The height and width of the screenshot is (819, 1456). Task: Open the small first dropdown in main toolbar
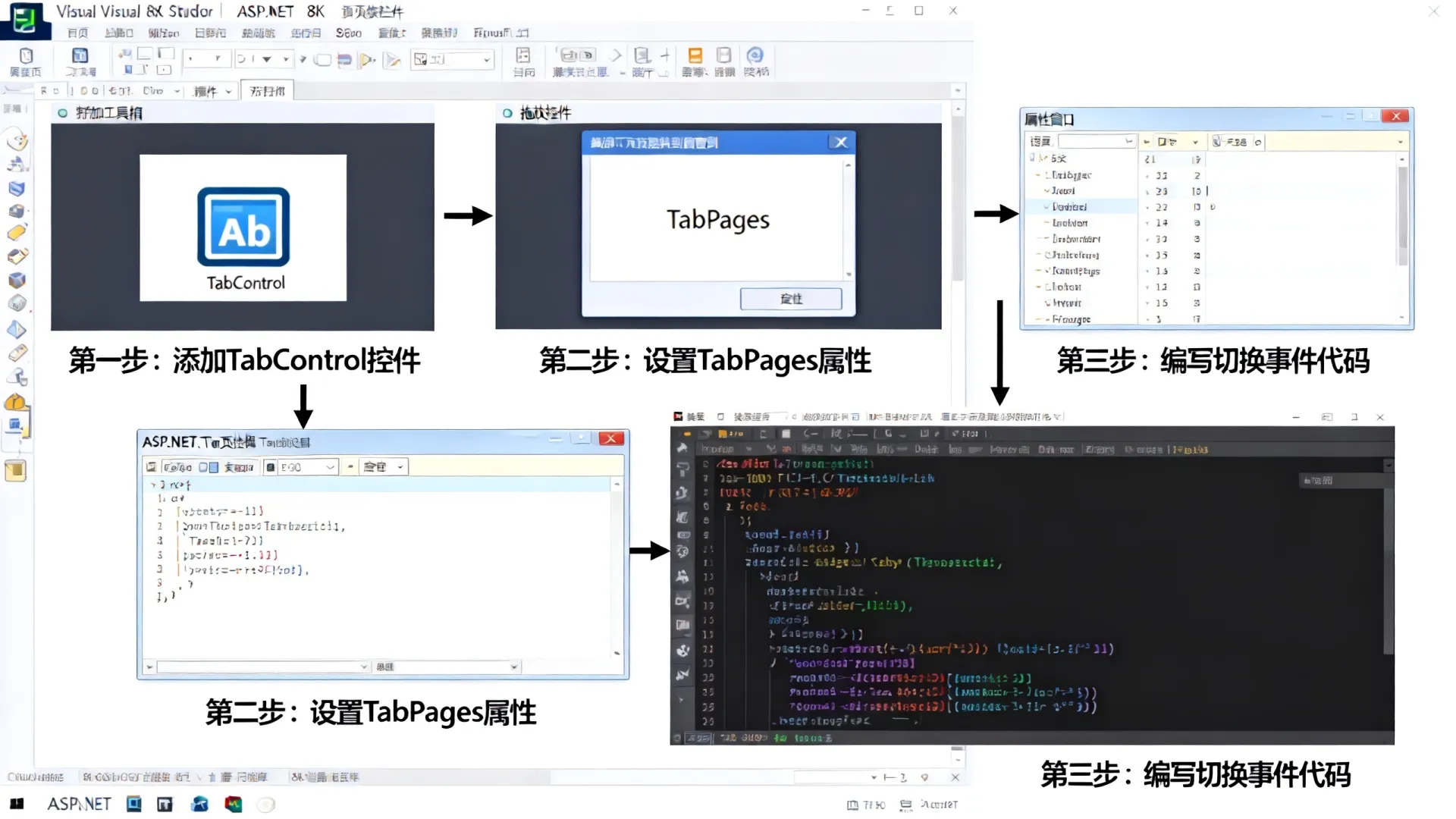(x=206, y=58)
